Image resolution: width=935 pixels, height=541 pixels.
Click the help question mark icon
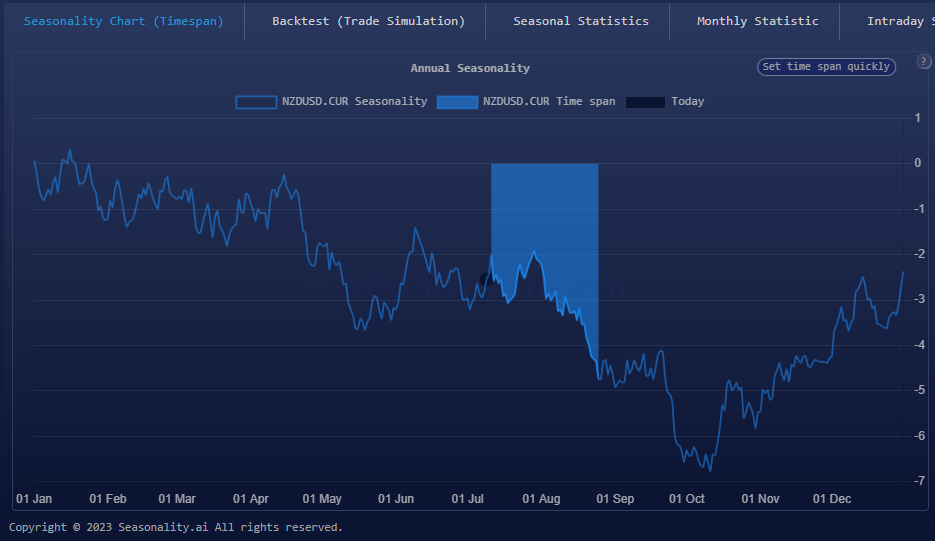point(923,62)
